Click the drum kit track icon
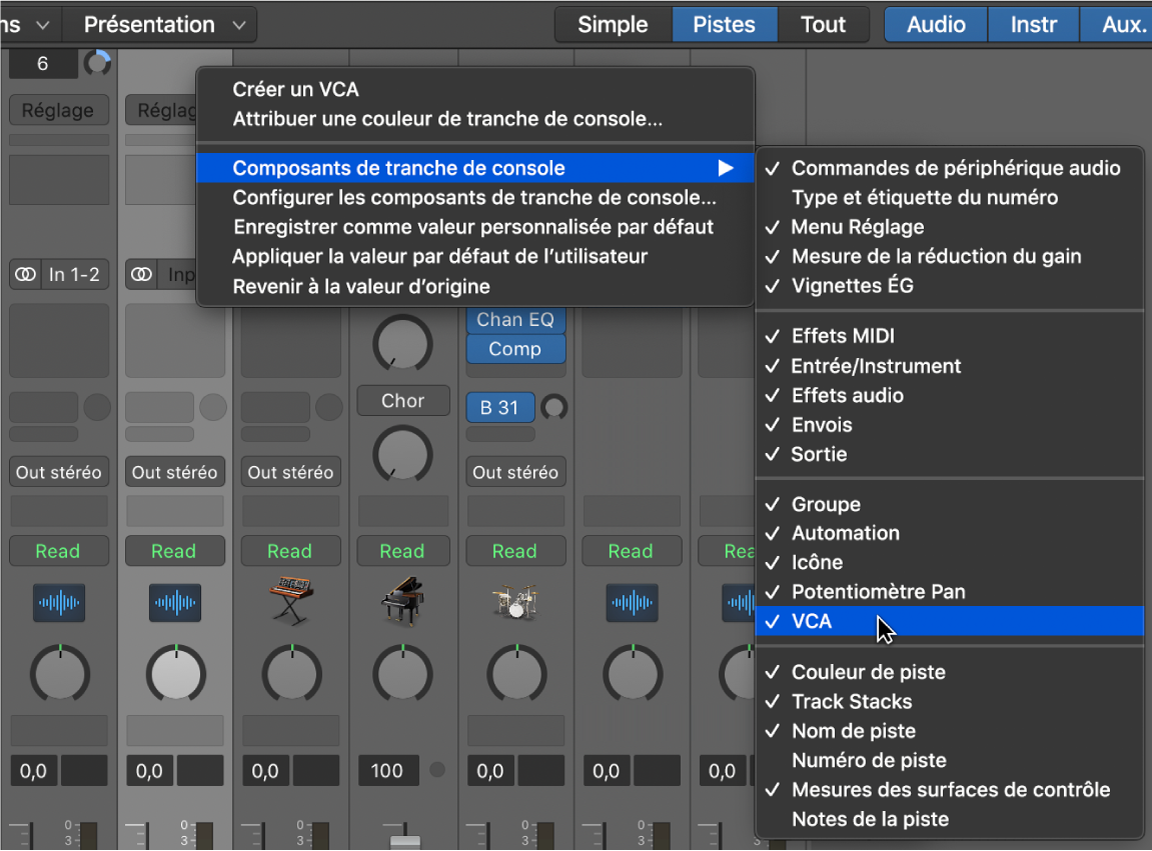1152x851 pixels. pos(516,602)
